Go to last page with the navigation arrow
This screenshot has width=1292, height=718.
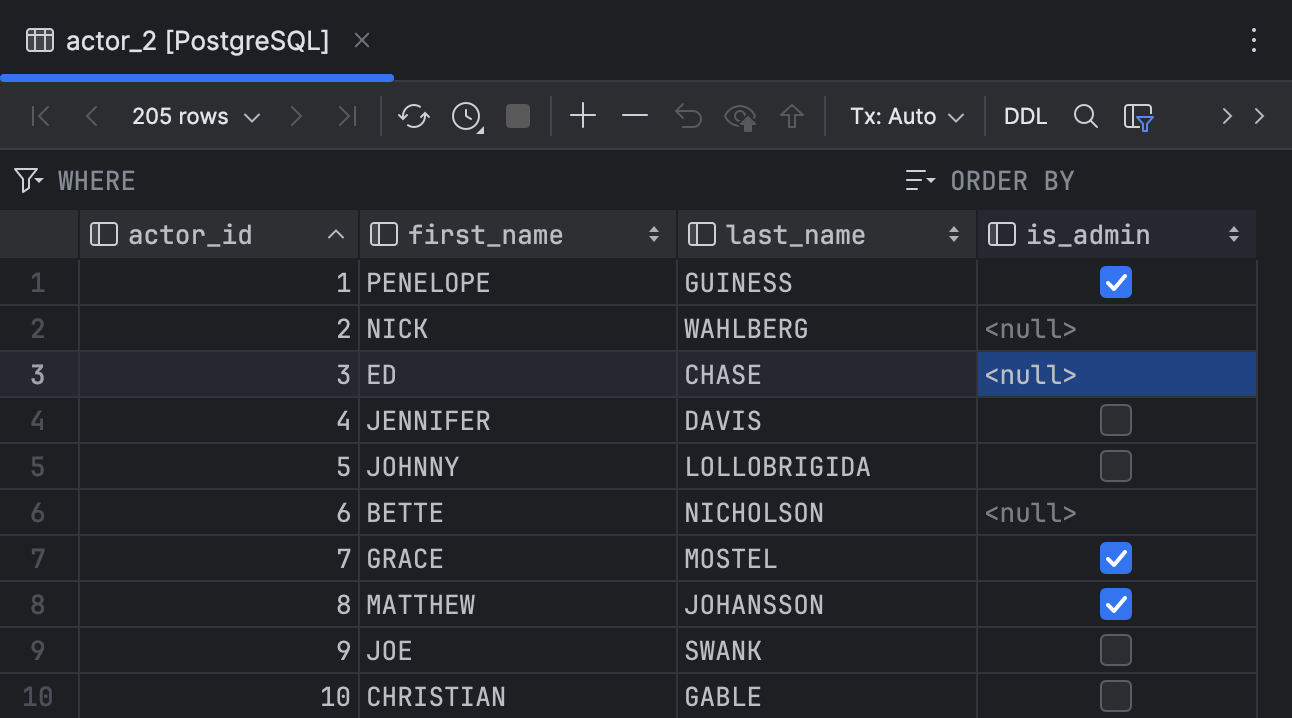[x=347, y=116]
